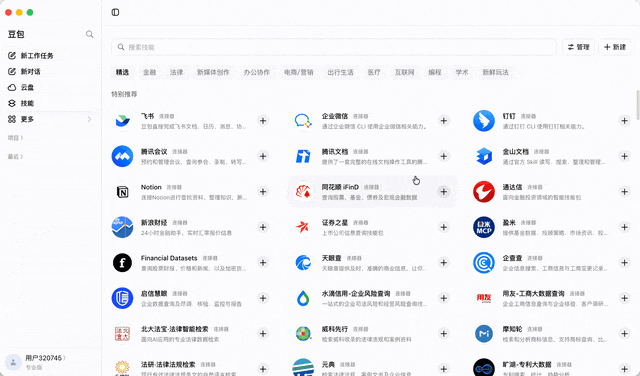The height and width of the screenshot is (376, 640).
Task: Toggle the sidebar panel icon
Action: pos(116,12)
